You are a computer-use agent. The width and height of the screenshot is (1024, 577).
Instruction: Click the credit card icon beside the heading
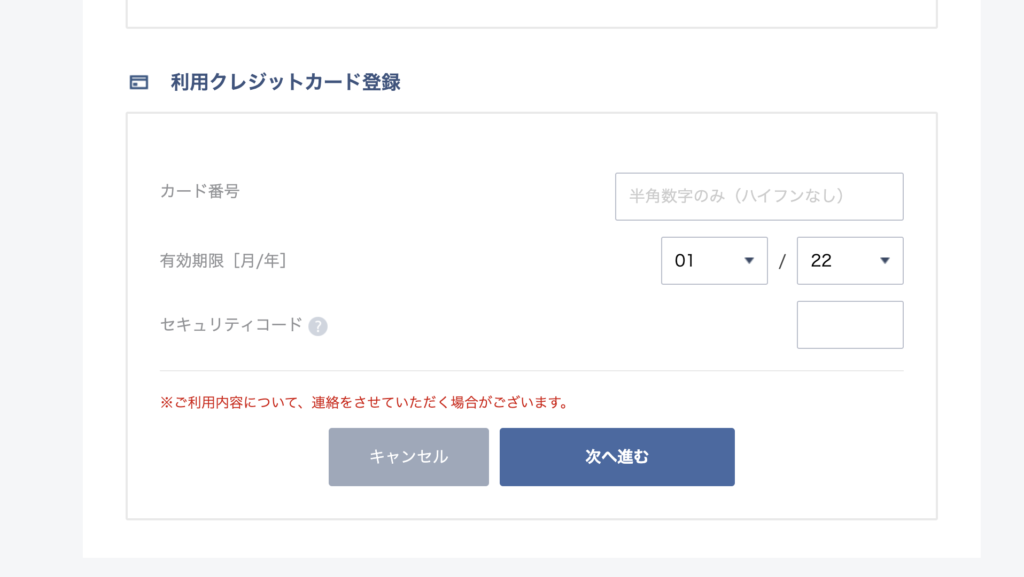(x=138, y=82)
